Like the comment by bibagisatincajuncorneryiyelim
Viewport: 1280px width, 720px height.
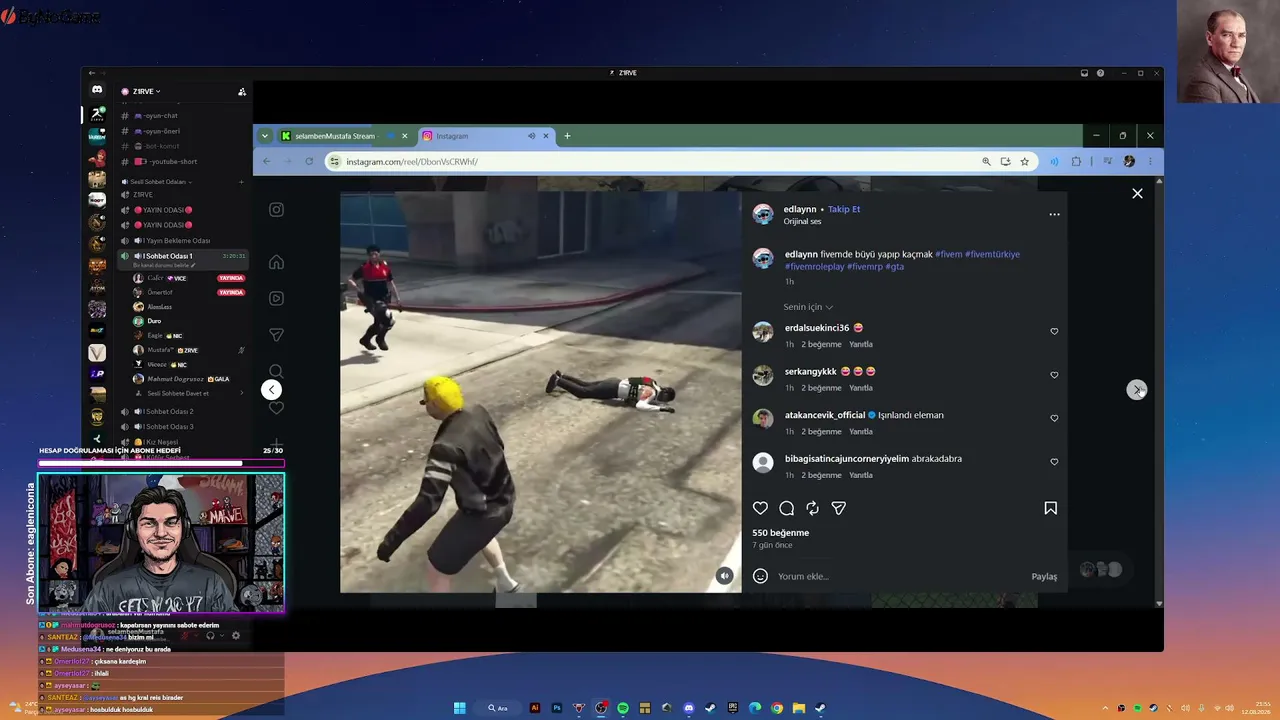click(x=1054, y=462)
